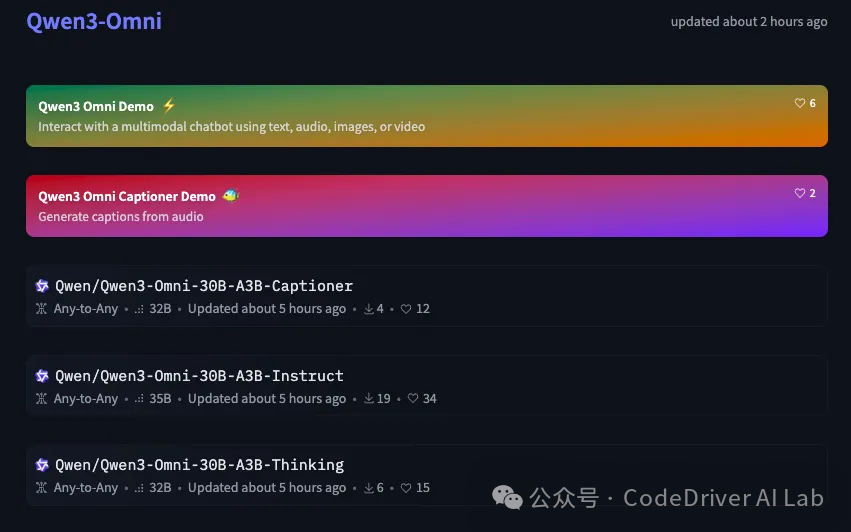Image resolution: width=851 pixels, height=532 pixels.
Task: Click the heart icon in Thinking model row
Action: (406, 487)
